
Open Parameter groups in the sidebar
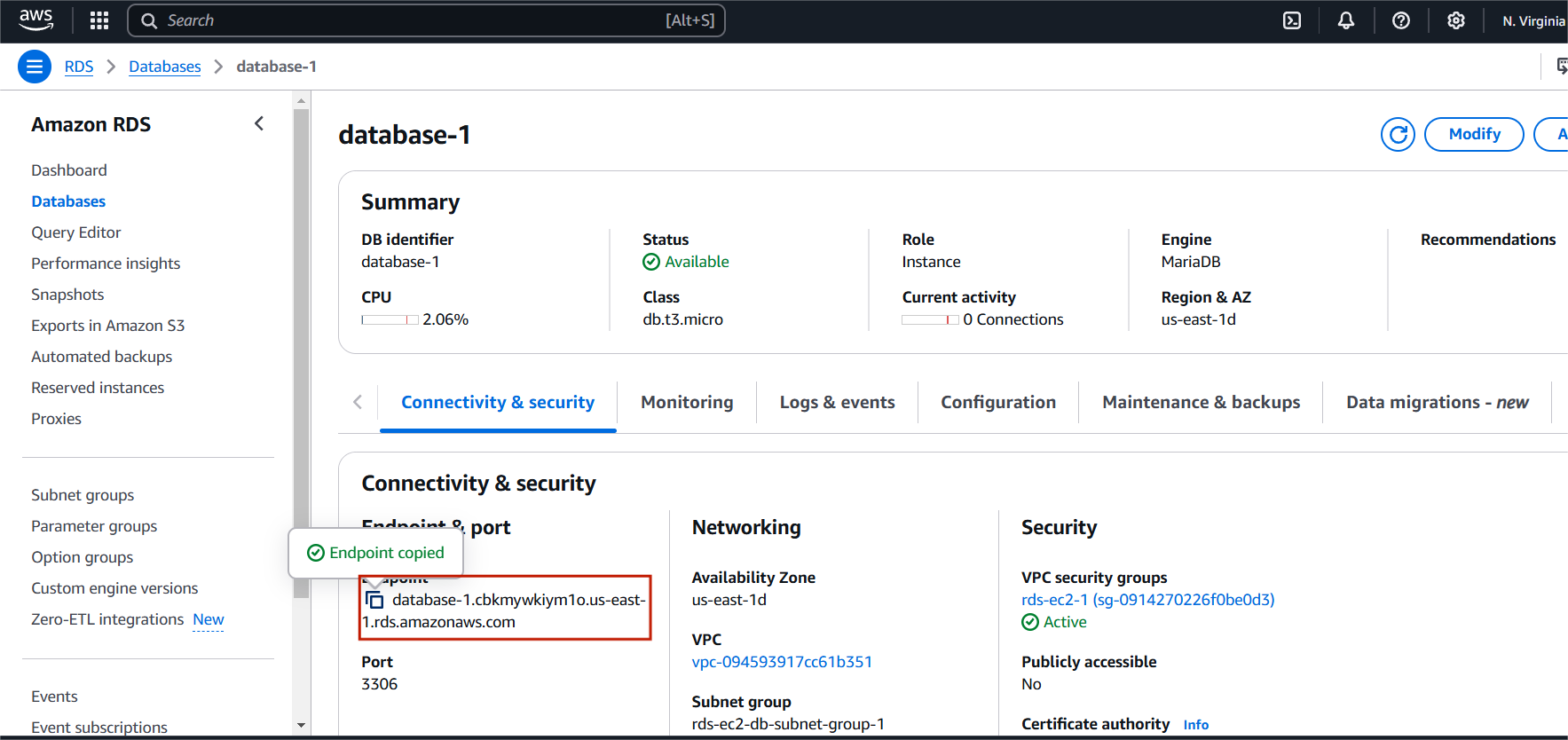[x=94, y=525]
